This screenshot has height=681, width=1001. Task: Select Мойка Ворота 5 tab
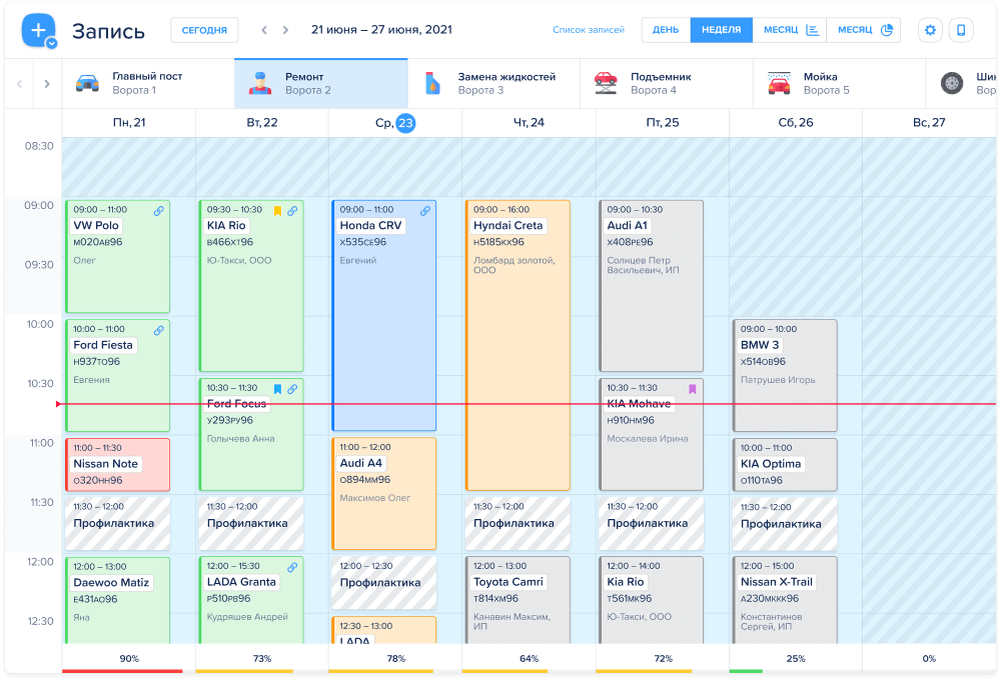839,84
